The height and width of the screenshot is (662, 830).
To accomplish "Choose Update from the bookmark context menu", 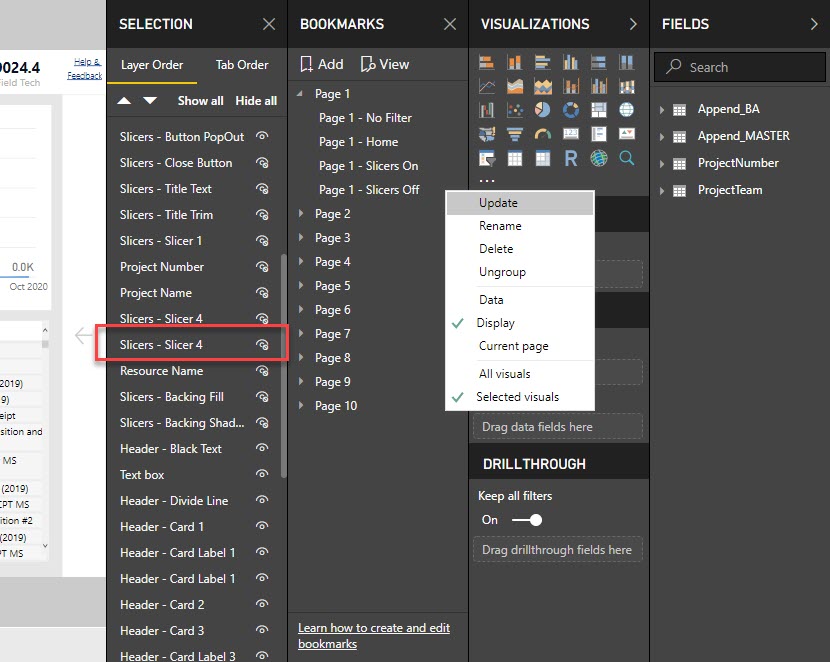I will 520,203.
